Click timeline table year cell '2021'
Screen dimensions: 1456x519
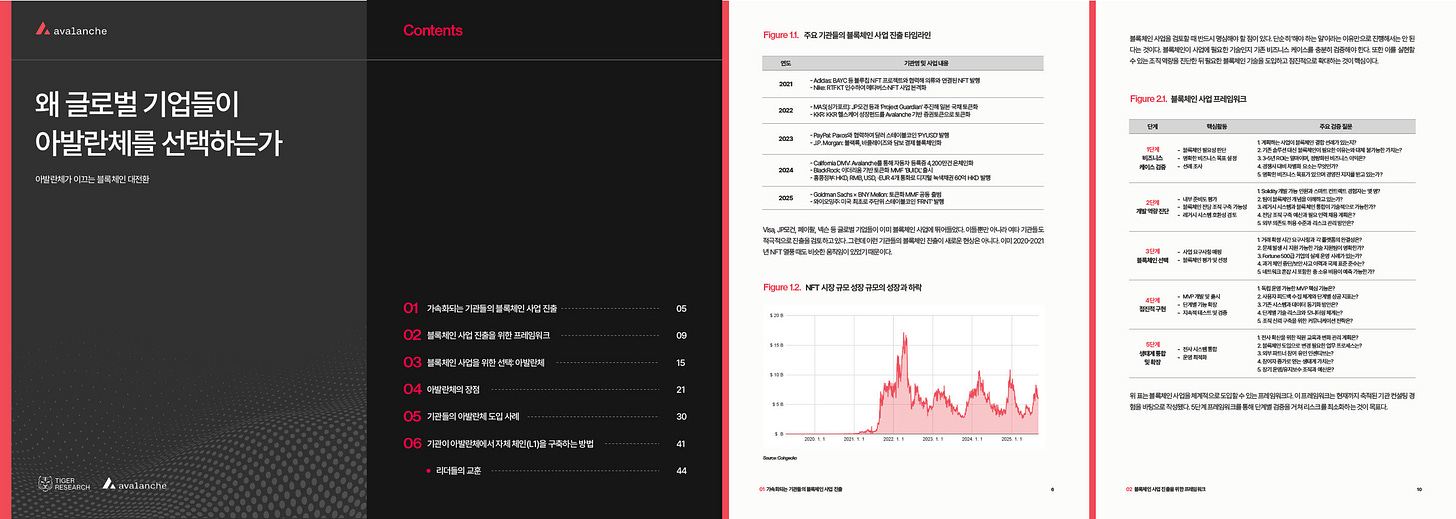(x=786, y=84)
